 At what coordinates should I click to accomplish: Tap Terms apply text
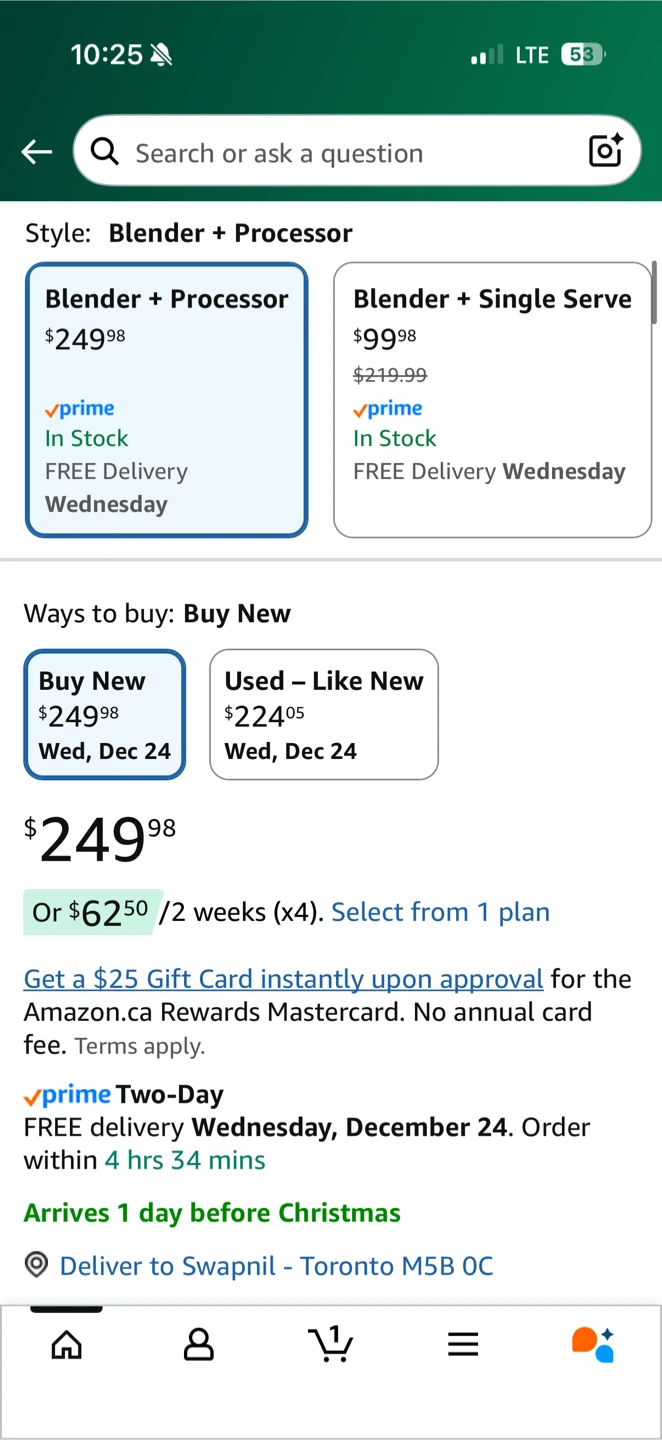coord(139,1047)
